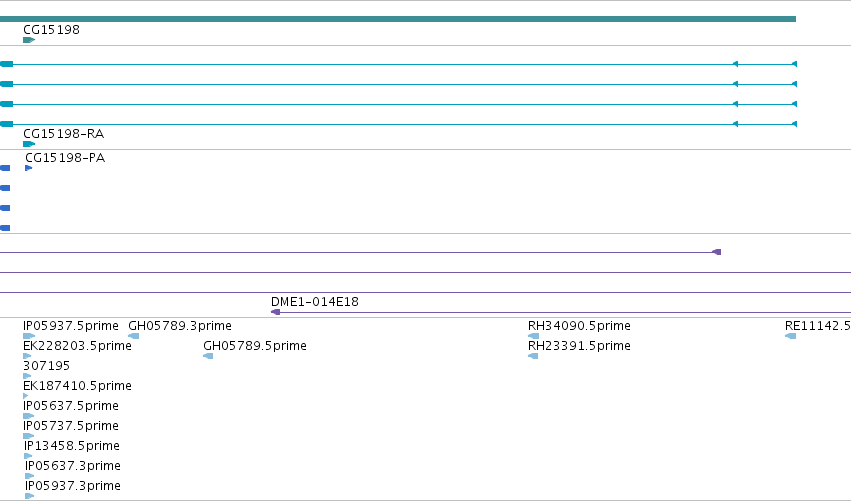Click the CG15198 gene label
Screen dimensions: 851x501
click(x=51, y=30)
